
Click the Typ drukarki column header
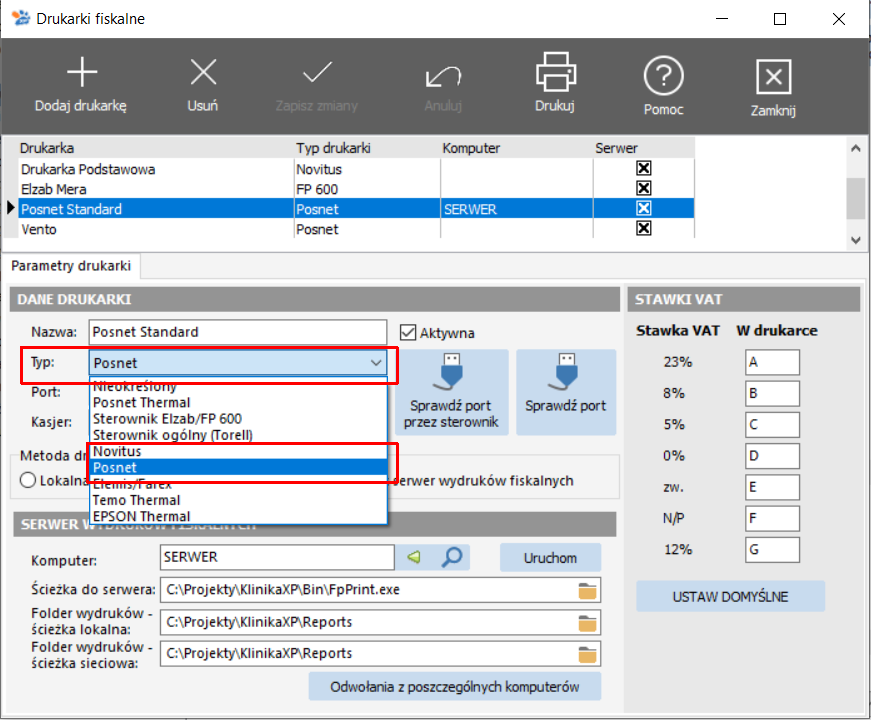pyautogui.click(x=367, y=148)
